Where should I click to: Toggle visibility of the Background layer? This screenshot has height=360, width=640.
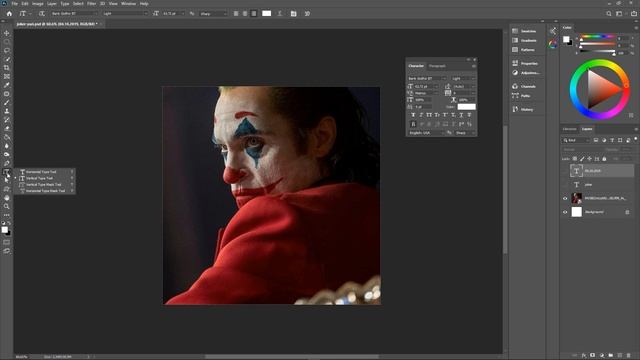click(x=565, y=212)
